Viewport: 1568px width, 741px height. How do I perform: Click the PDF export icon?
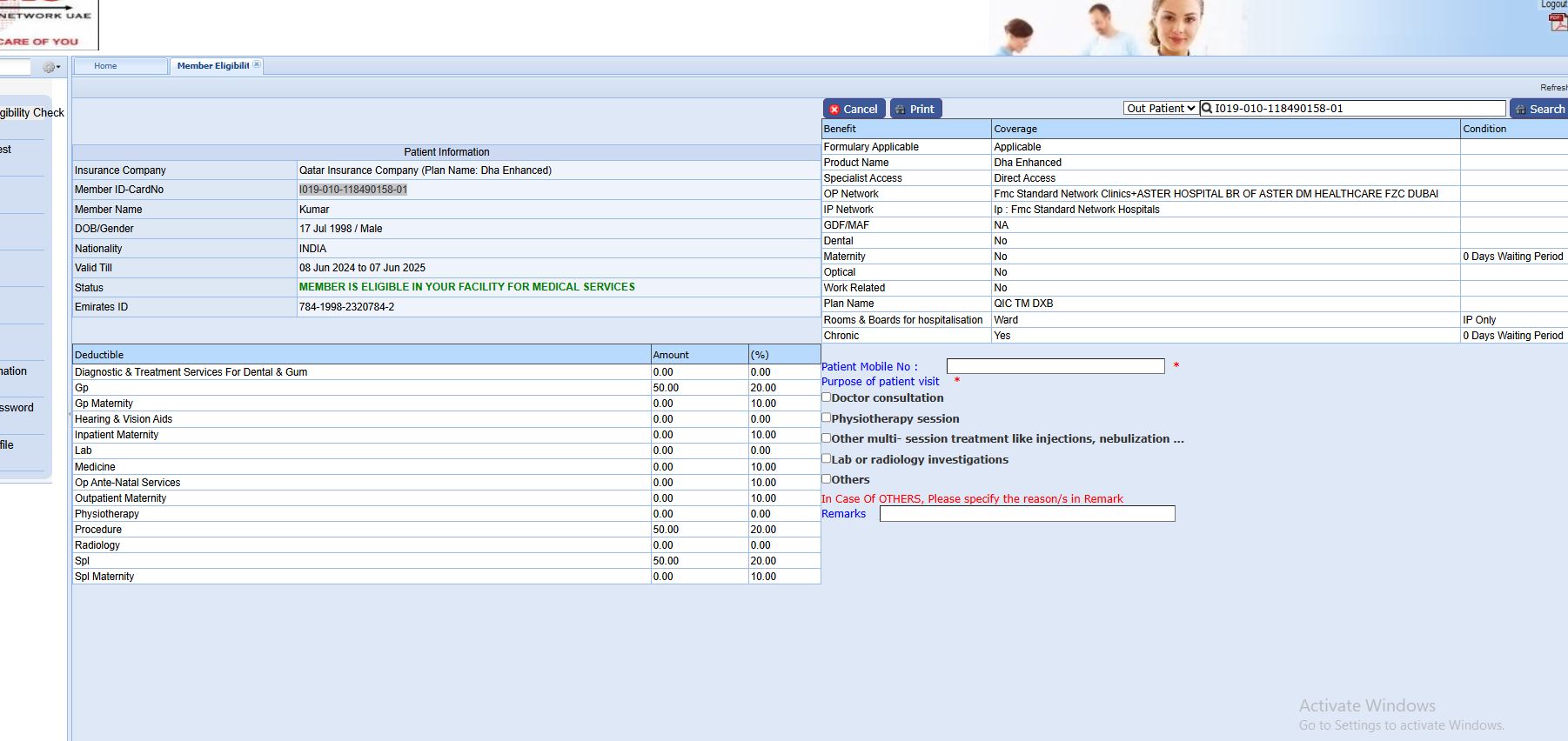(1558, 23)
